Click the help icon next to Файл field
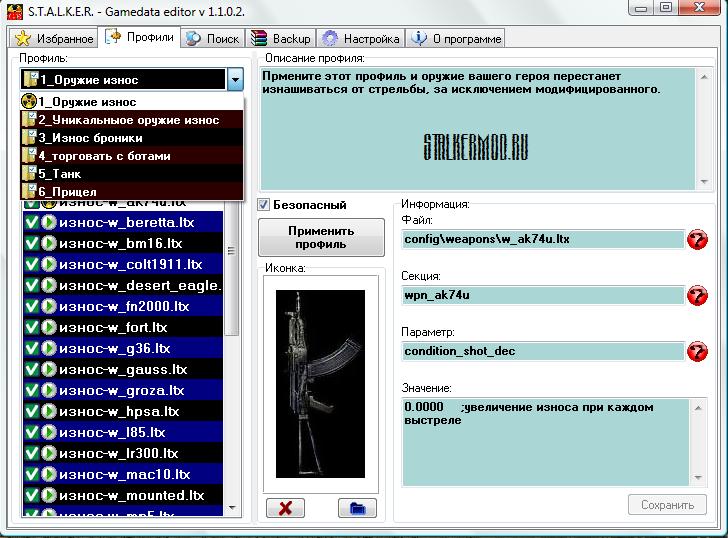728x538 pixels. point(697,240)
